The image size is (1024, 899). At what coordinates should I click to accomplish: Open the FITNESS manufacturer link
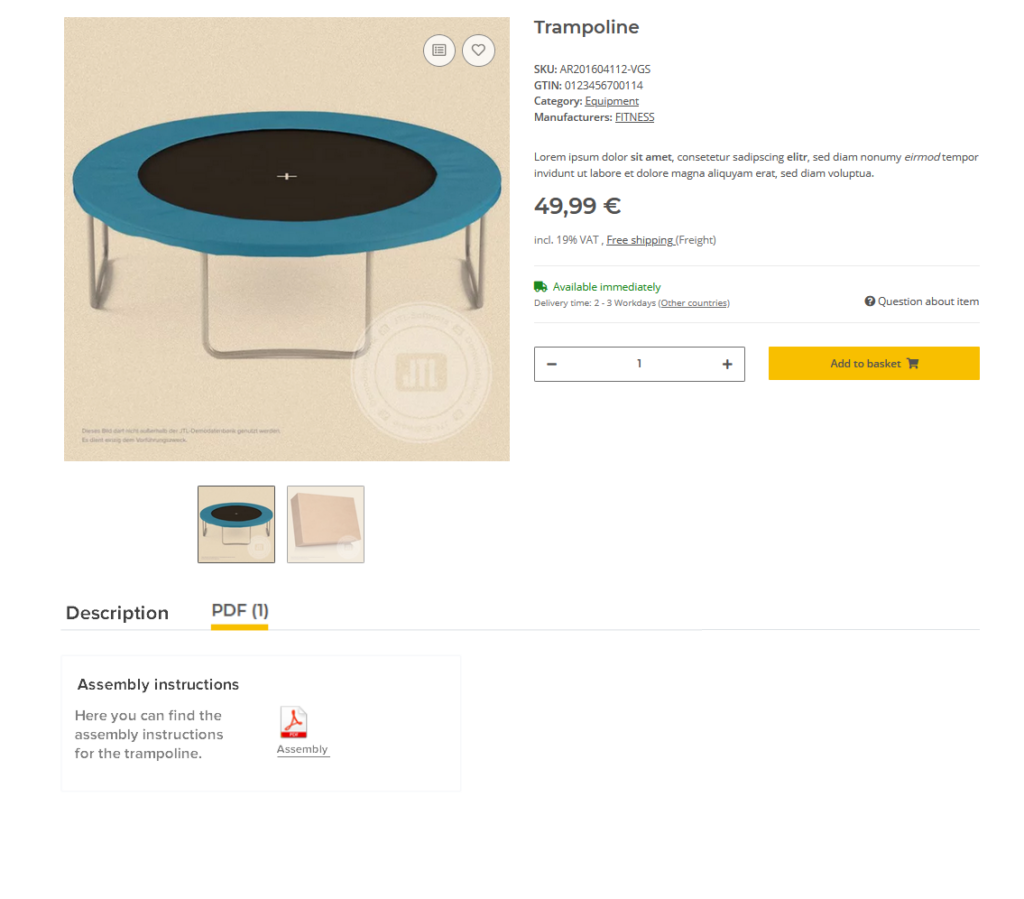click(634, 117)
